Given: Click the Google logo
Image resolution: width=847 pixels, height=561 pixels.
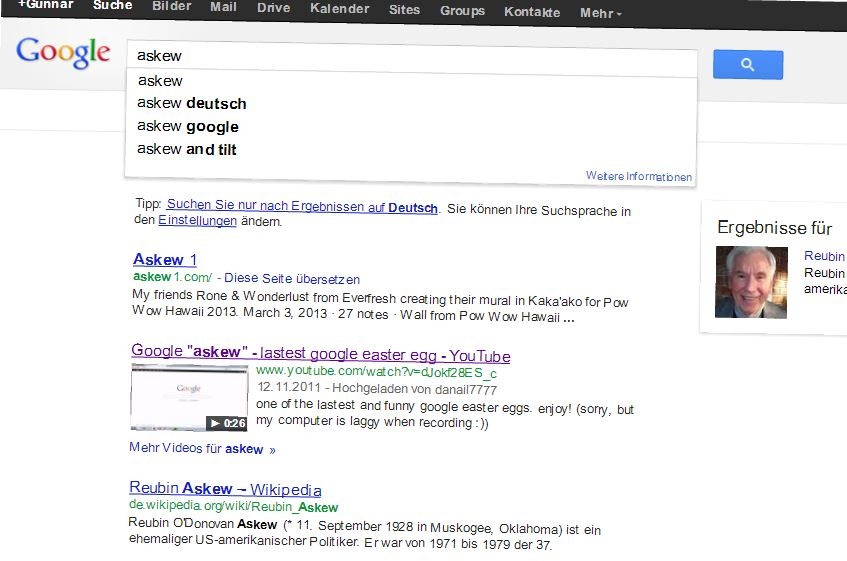Looking at the screenshot, I should [x=63, y=52].
